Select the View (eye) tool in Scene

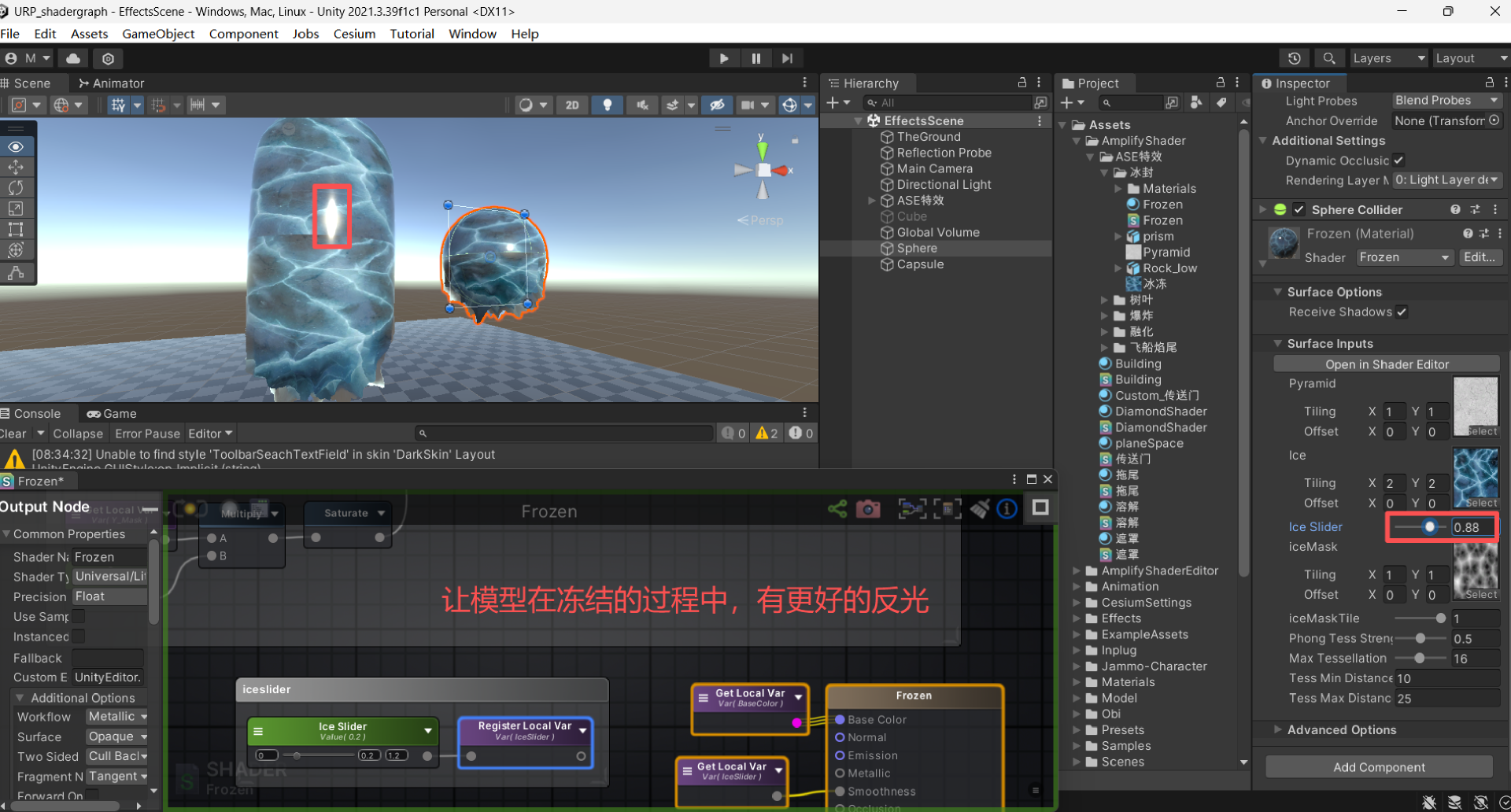pyautogui.click(x=16, y=147)
